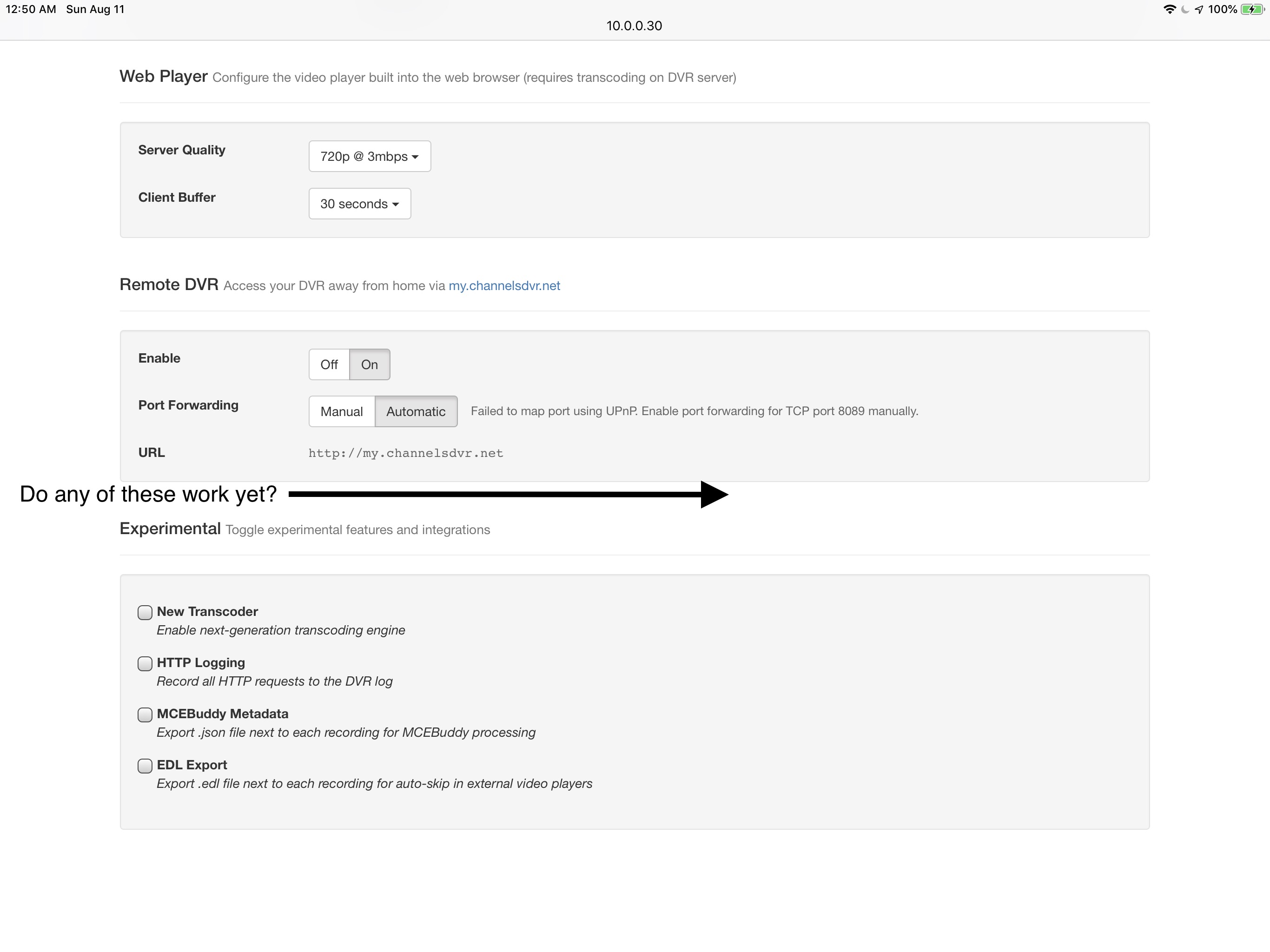Click the New Transcoder label text
The image size is (1270, 952).
tap(207, 612)
